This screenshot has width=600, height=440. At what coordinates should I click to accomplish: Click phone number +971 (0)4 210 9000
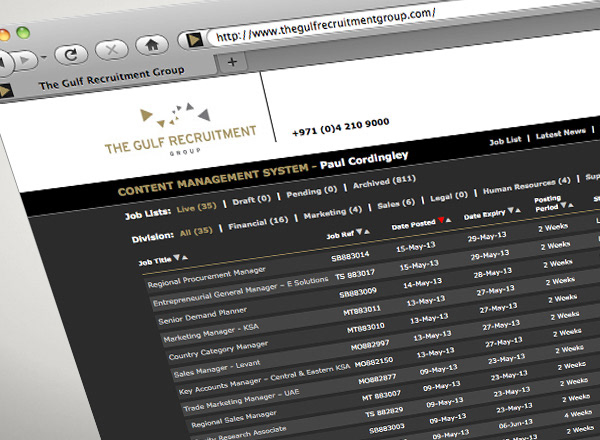[341, 127]
